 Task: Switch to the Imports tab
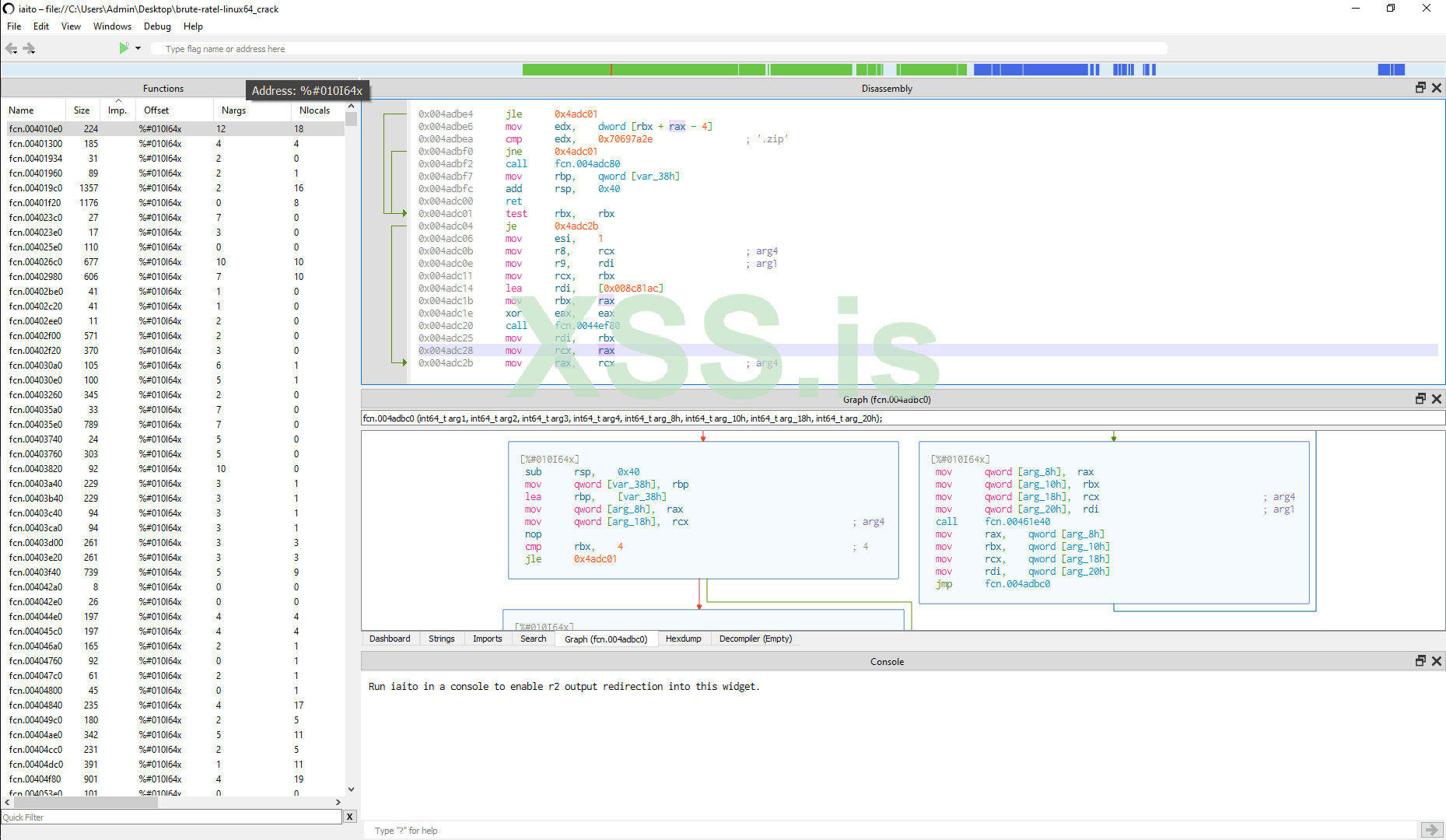click(488, 639)
